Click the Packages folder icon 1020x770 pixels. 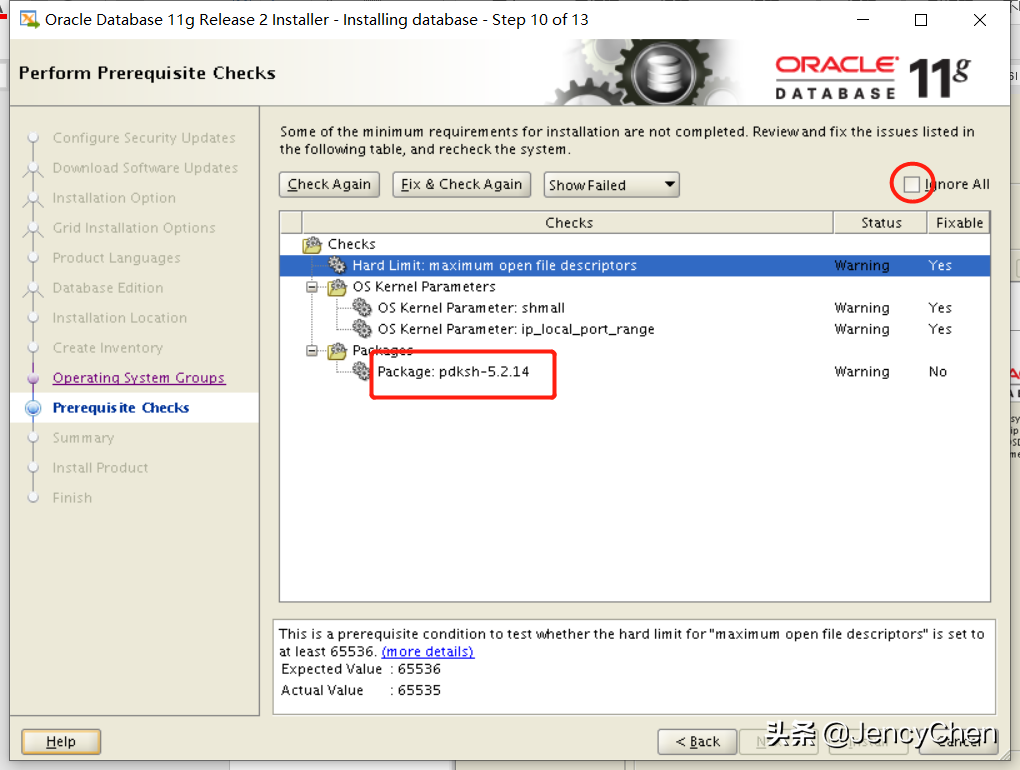(337, 351)
